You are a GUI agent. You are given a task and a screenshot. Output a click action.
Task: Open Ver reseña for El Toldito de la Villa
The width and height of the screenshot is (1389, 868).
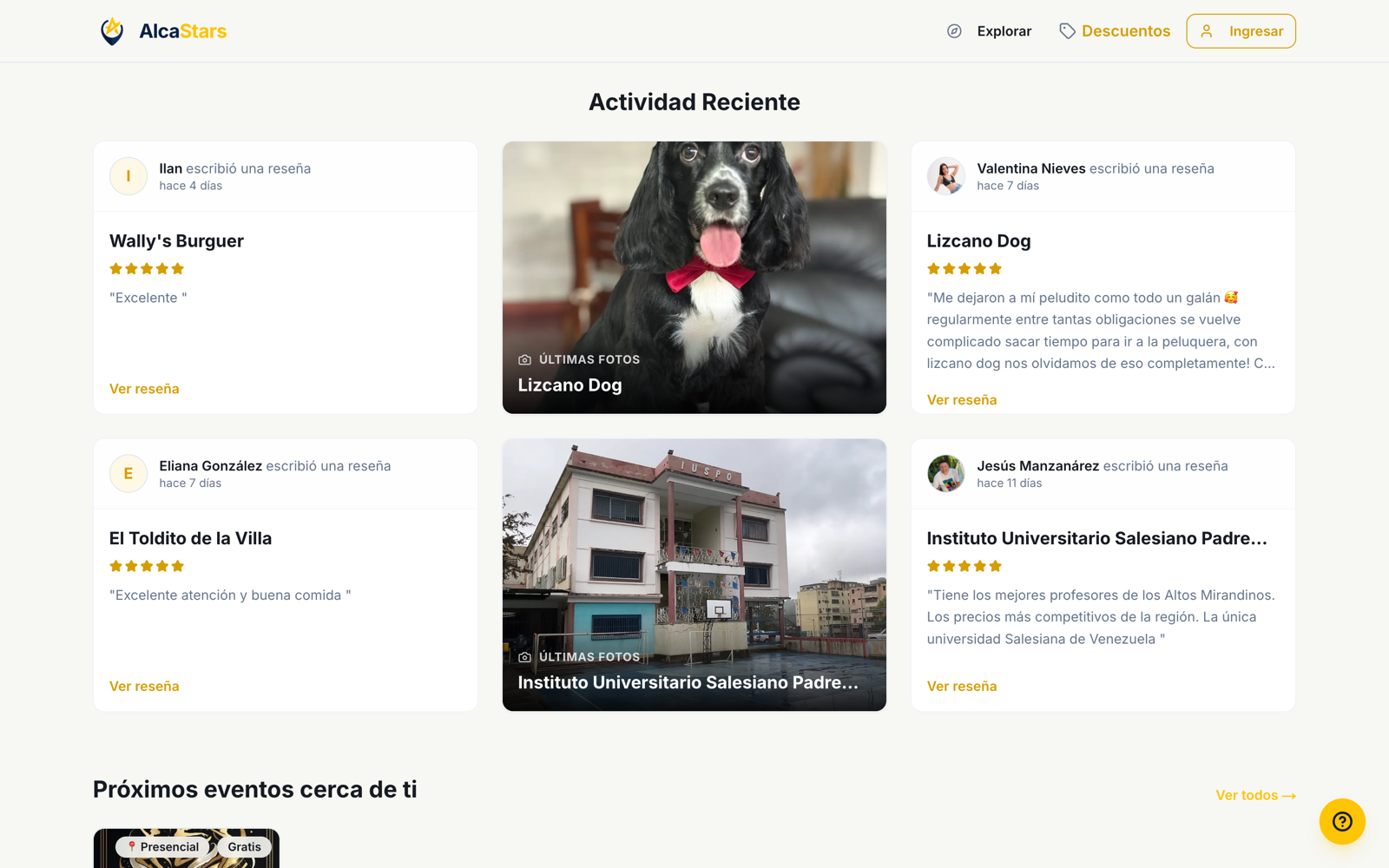click(144, 687)
